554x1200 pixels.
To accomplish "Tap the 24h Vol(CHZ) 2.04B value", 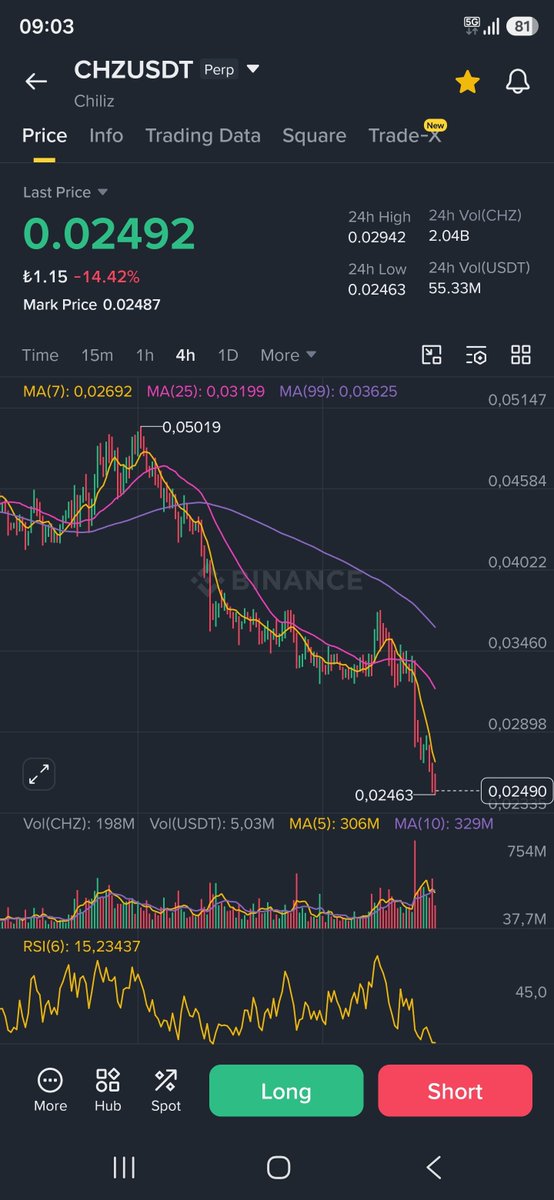I will tap(450, 237).
